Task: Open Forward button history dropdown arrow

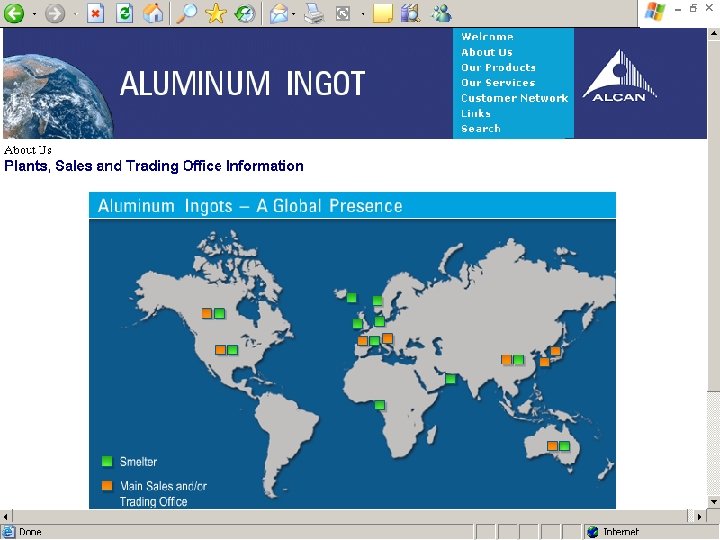Action: pyautogui.click(x=75, y=14)
